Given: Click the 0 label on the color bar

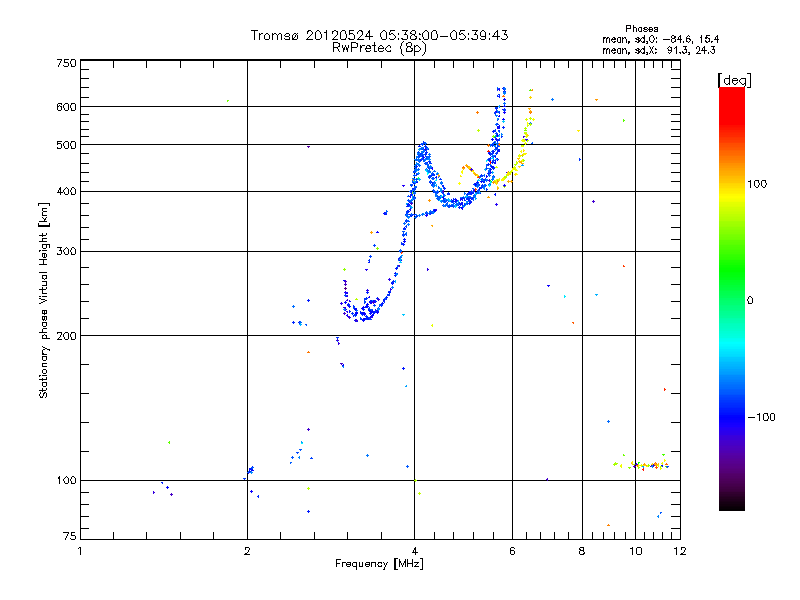Looking at the screenshot, I should [x=750, y=301].
